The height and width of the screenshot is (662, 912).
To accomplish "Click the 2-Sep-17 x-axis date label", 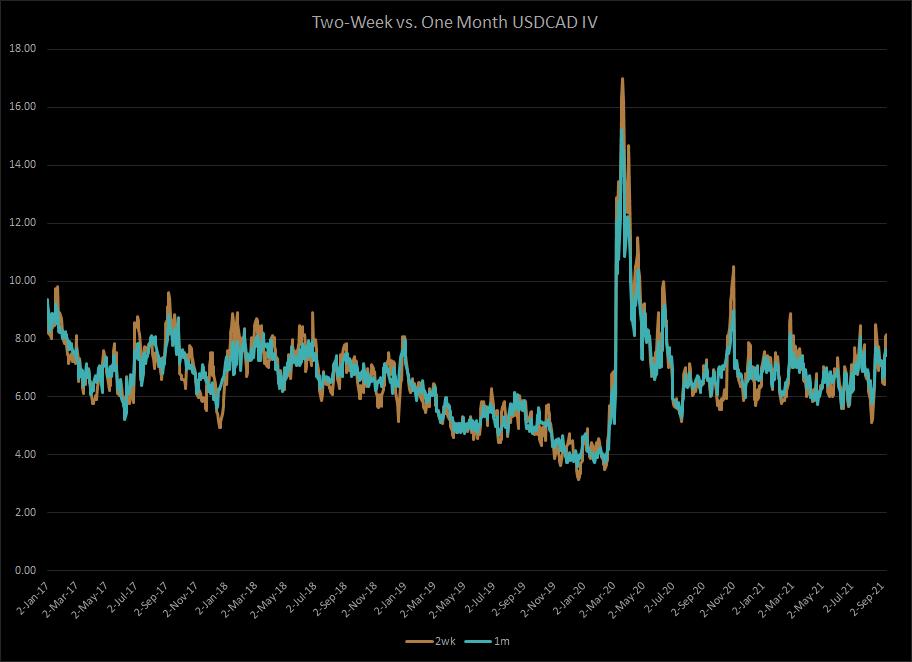I will coord(150,598).
